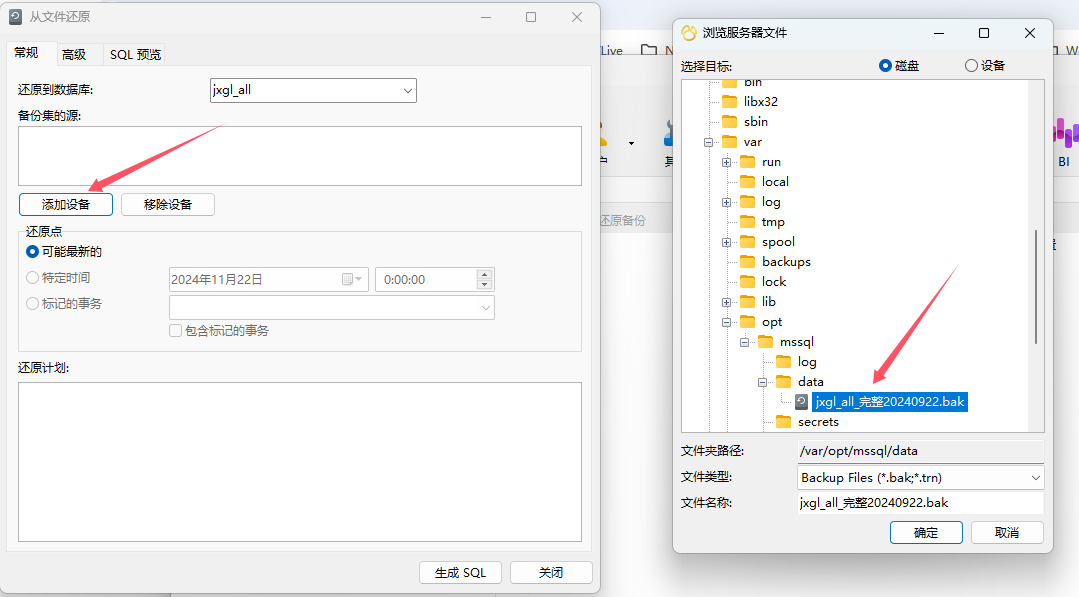Increase the time with the up stepper arrow
The width and height of the screenshot is (1079, 597).
484,274
